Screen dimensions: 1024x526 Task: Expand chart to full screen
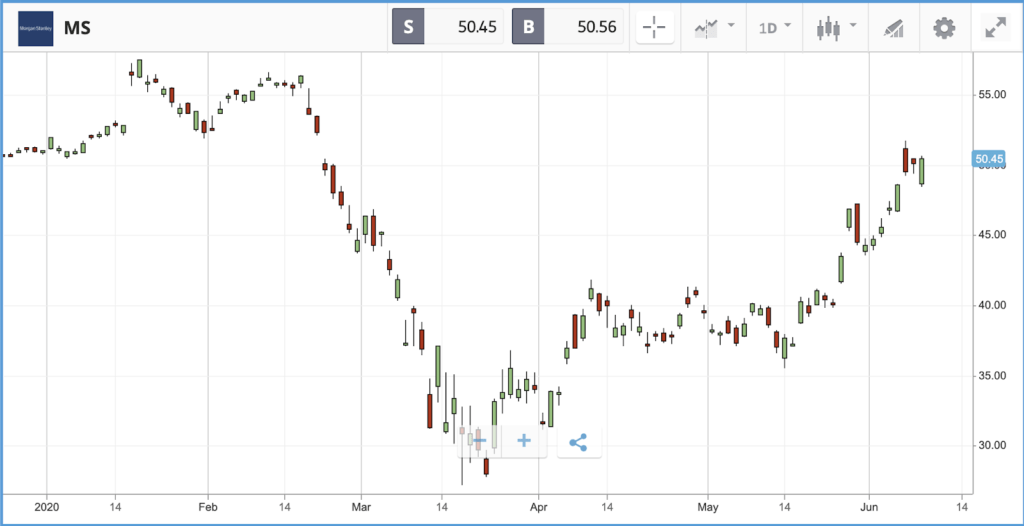995,27
